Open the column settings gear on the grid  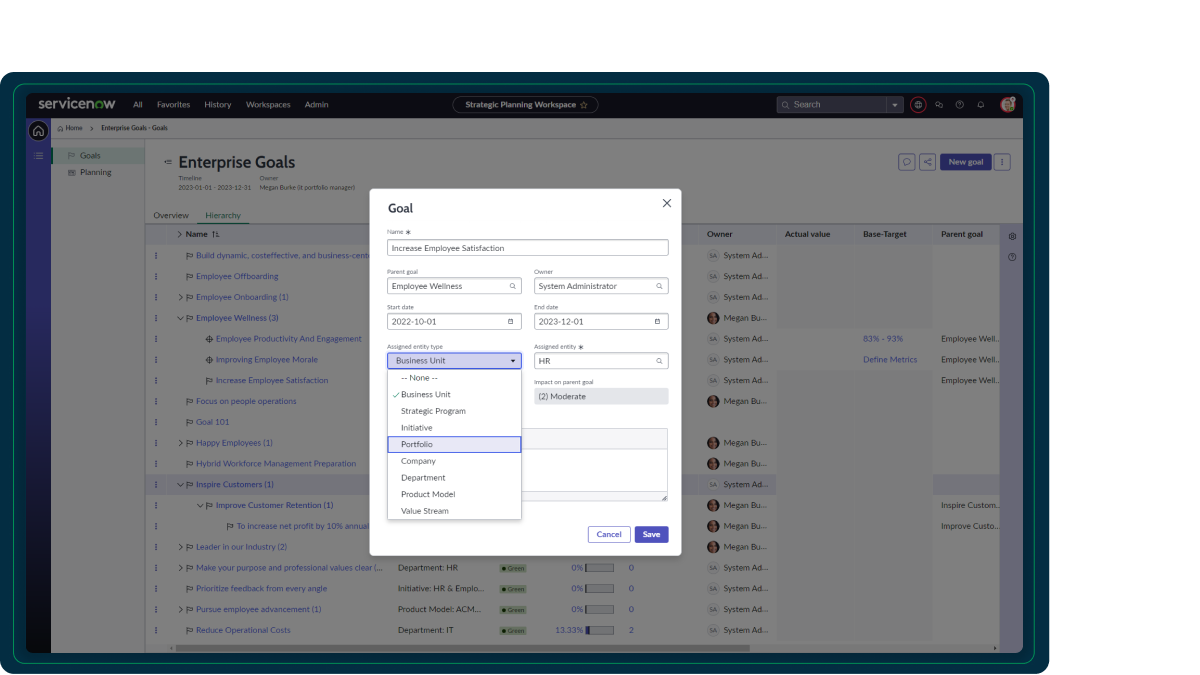[x=1012, y=234]
